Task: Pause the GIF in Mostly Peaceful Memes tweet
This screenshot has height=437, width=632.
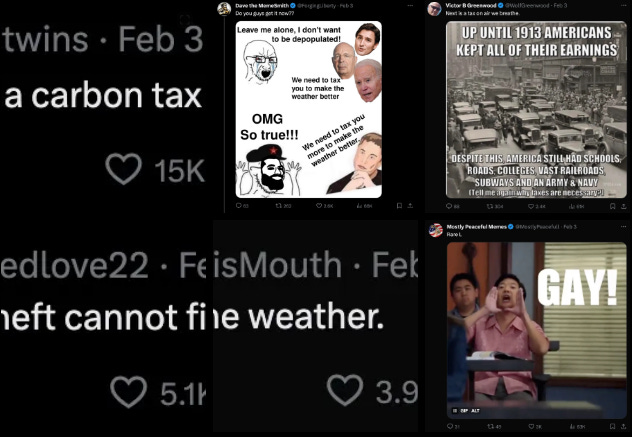Action: tap(455, 411)
